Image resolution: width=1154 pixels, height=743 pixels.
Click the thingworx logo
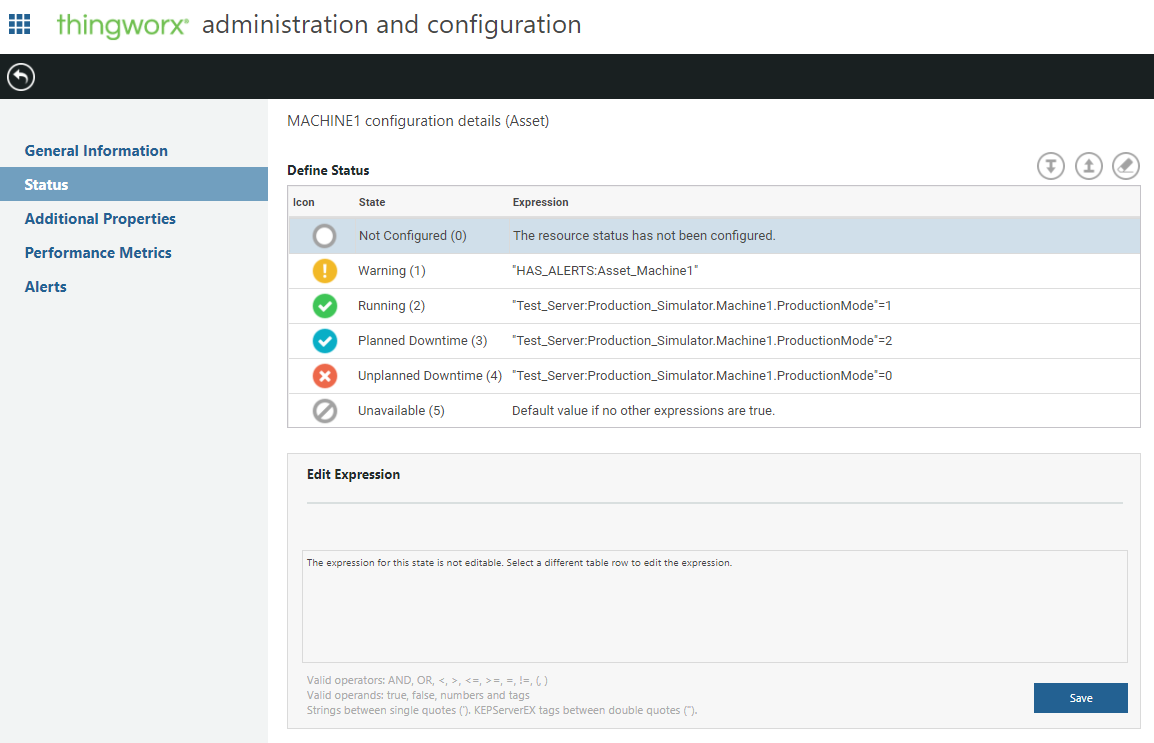(x=123, y=25)
